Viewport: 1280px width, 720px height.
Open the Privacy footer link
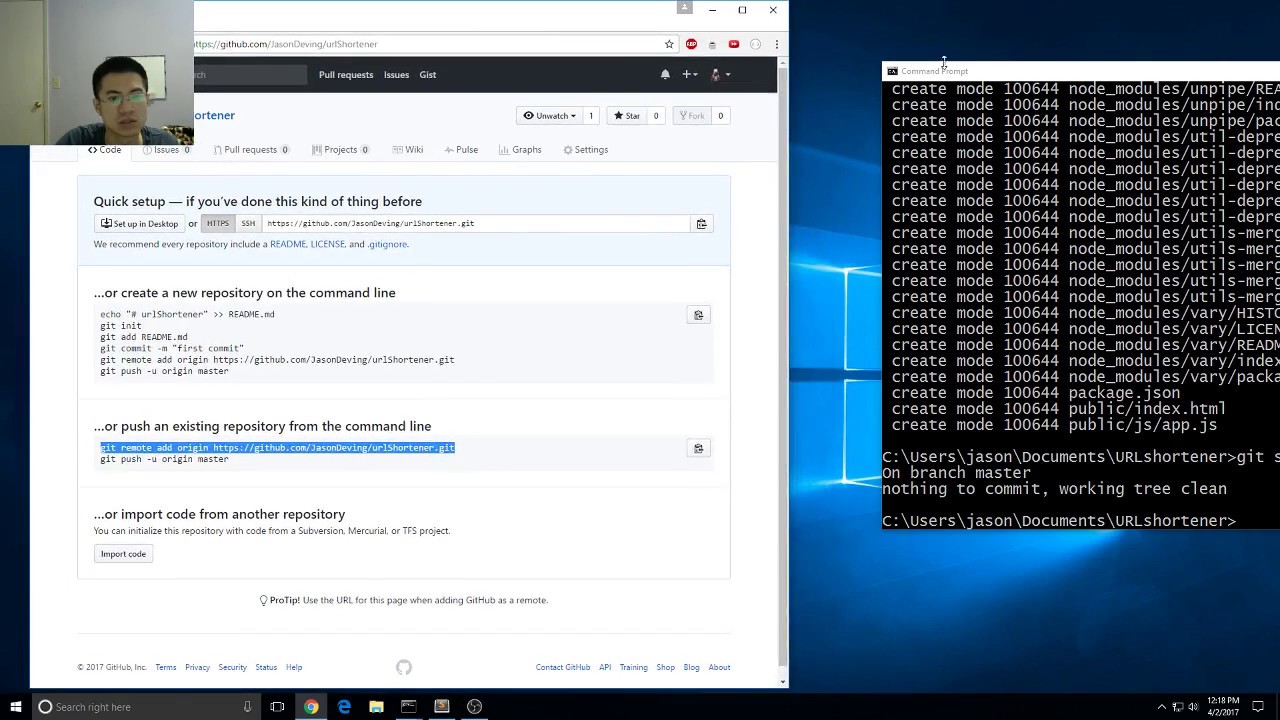coord(197,667)
